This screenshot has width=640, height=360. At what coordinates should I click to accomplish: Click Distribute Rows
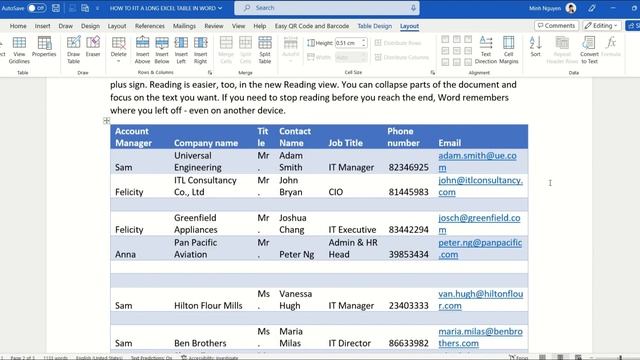[x=398, y=43]
